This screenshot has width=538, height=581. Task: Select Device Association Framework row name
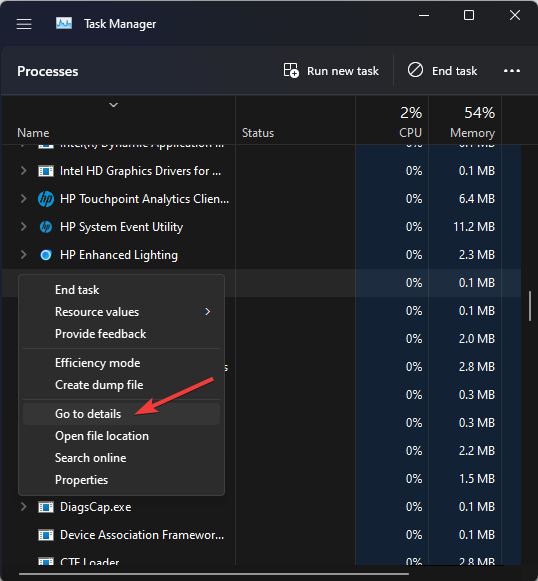pos(142,535)
